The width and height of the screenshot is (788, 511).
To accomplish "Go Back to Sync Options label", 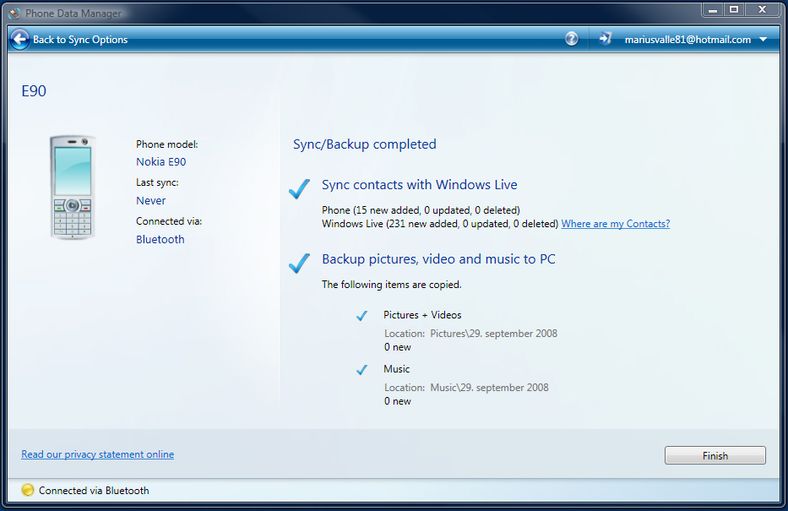I will 80,40.
